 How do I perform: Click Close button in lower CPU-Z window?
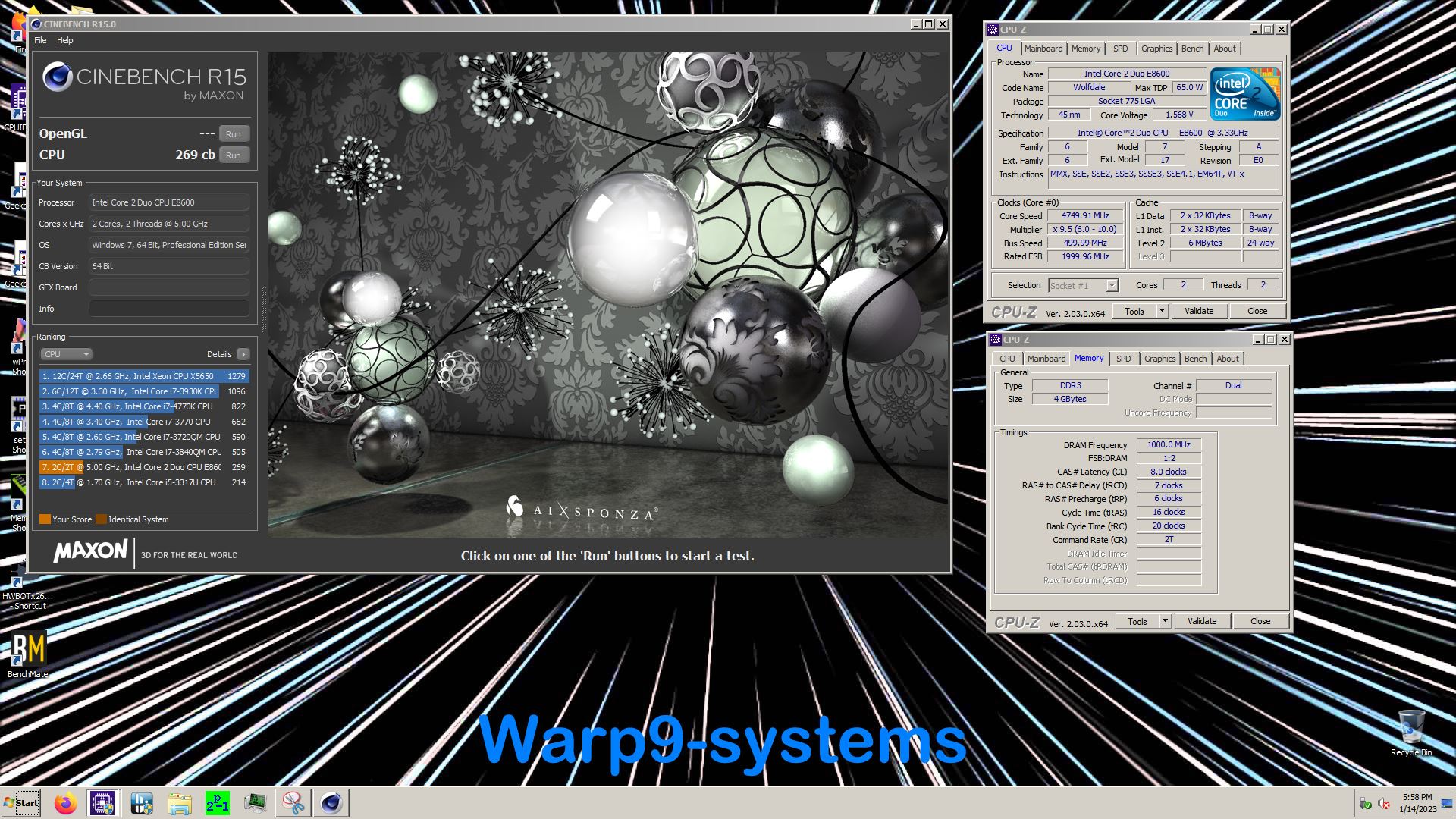(x=1260, y=622)
